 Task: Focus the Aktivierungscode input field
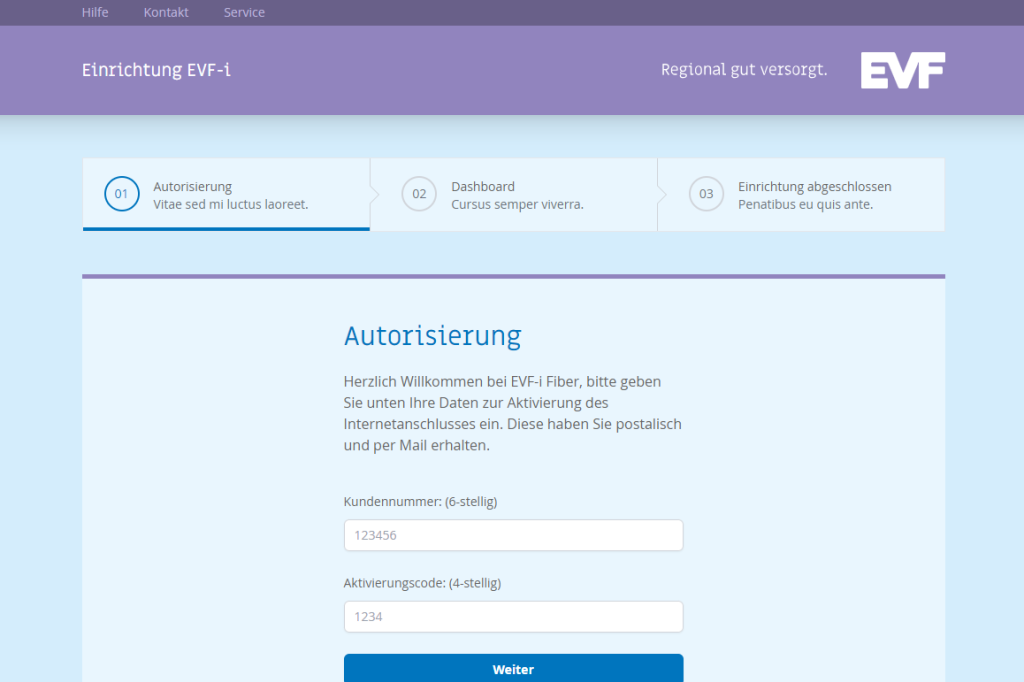(x=513, y=617)
